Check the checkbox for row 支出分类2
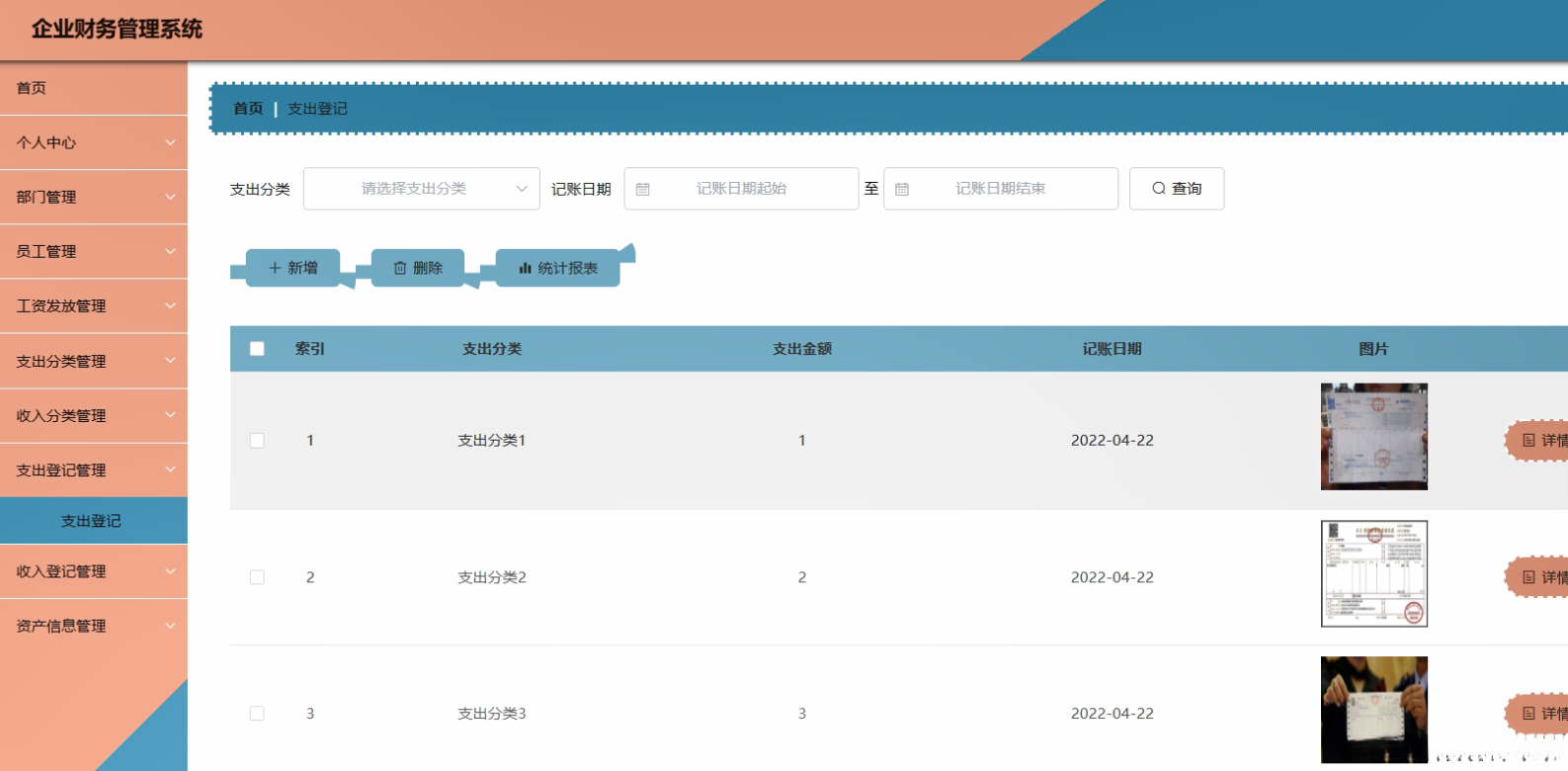The height and width of the screenshot is (771, 1568). click(x=257, y=577)
